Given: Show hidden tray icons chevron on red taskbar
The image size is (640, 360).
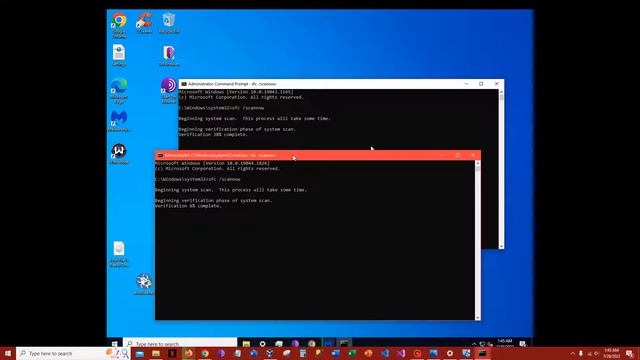Looking at the screenshot, I should tap(573, 353).
